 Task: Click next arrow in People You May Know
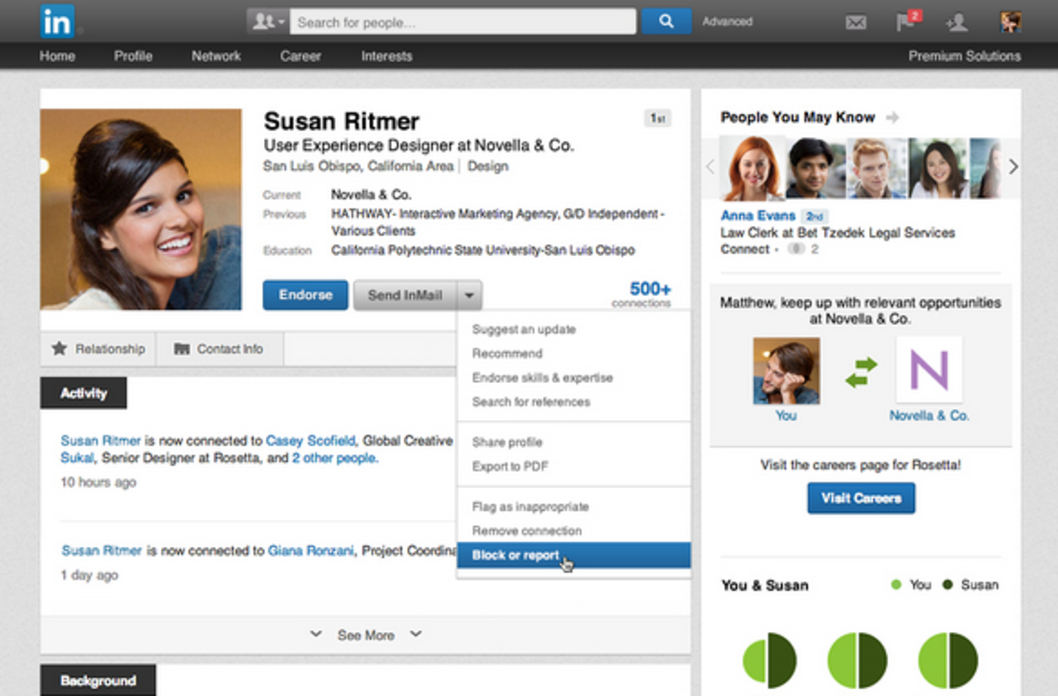[1013, 167]
